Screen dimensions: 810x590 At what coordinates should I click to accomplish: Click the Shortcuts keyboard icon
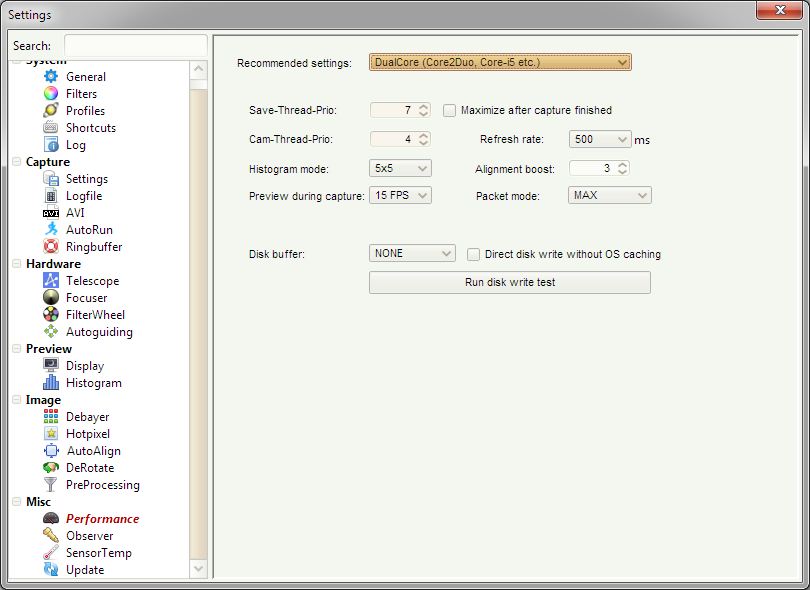51,128
